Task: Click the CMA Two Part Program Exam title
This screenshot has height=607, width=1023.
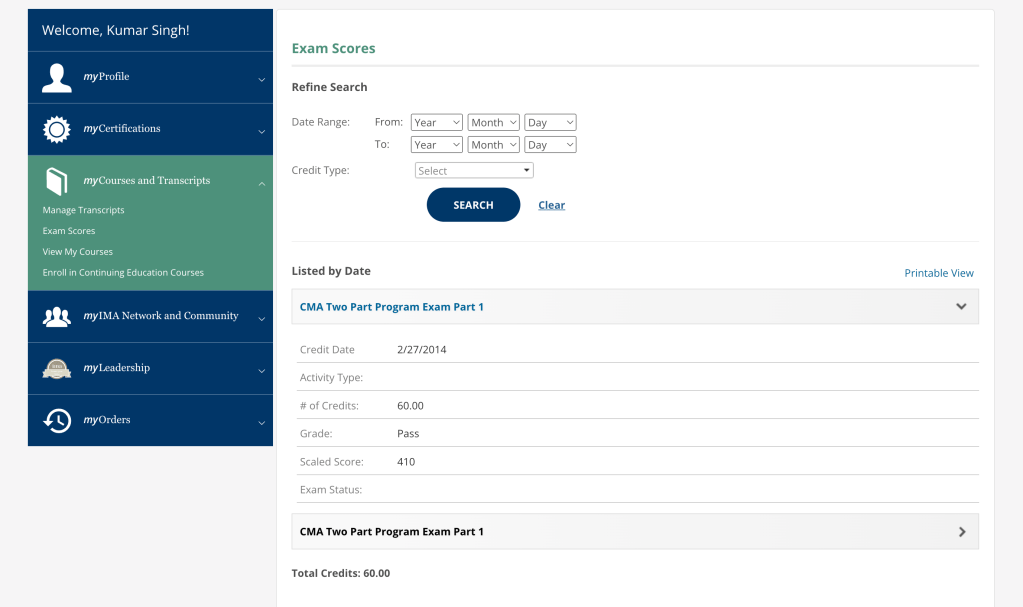Action: tap(391, 307)
